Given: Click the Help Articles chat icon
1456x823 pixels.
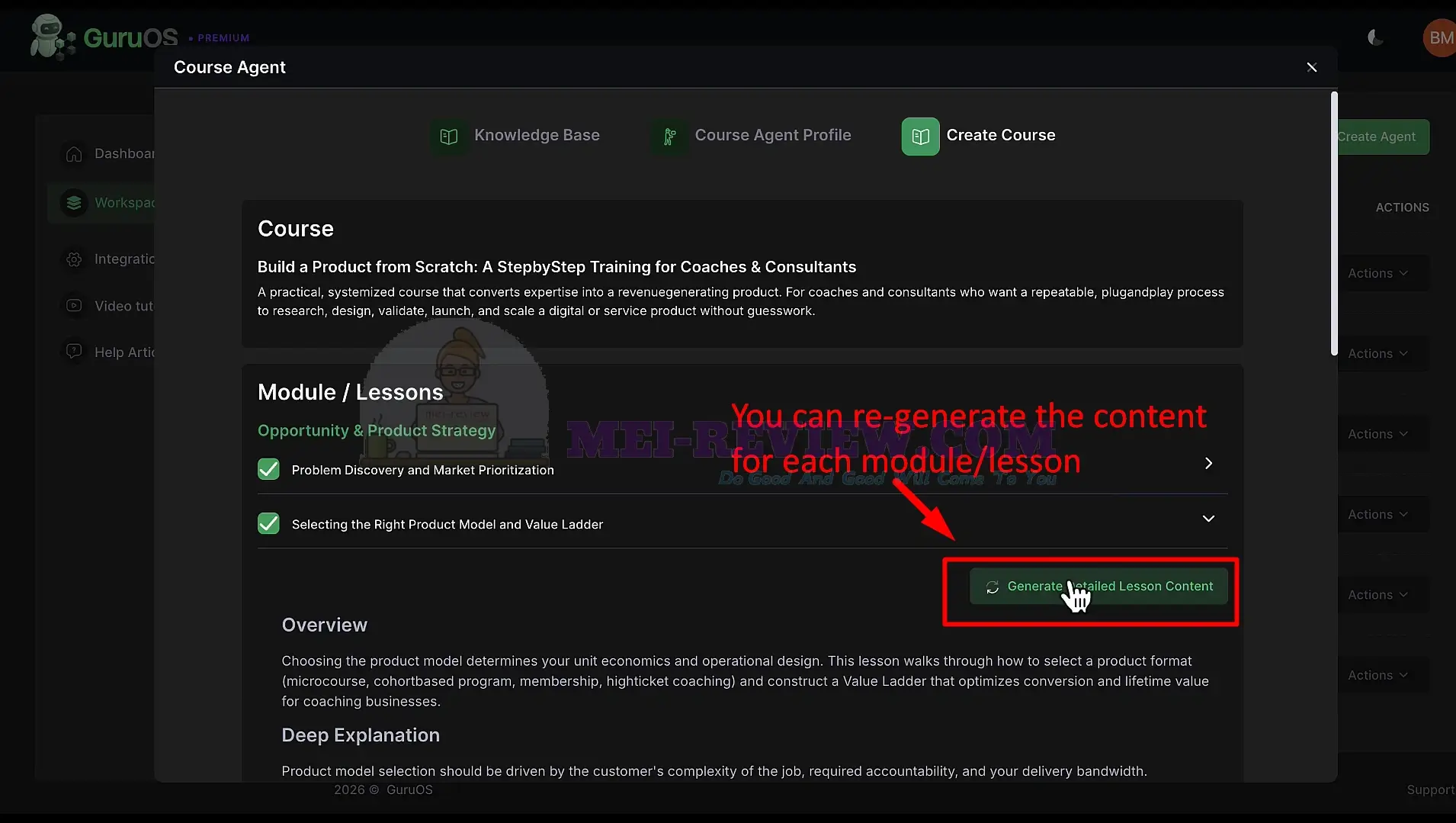Looking at the screenshot, I should (x=74, y=352).
